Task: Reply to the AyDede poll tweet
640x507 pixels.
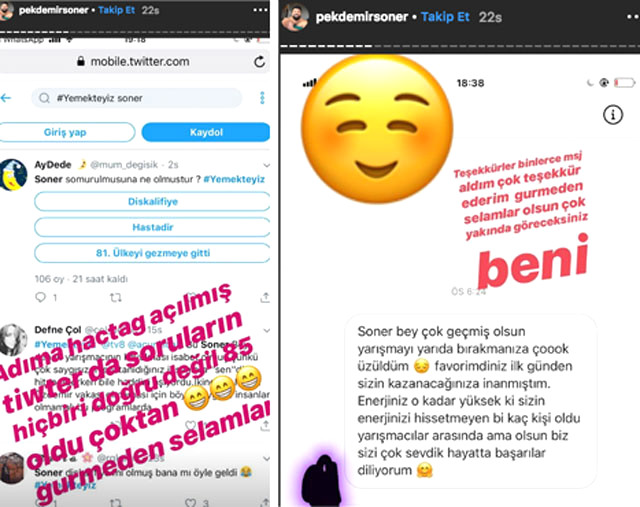Action: tap(41, 297)
